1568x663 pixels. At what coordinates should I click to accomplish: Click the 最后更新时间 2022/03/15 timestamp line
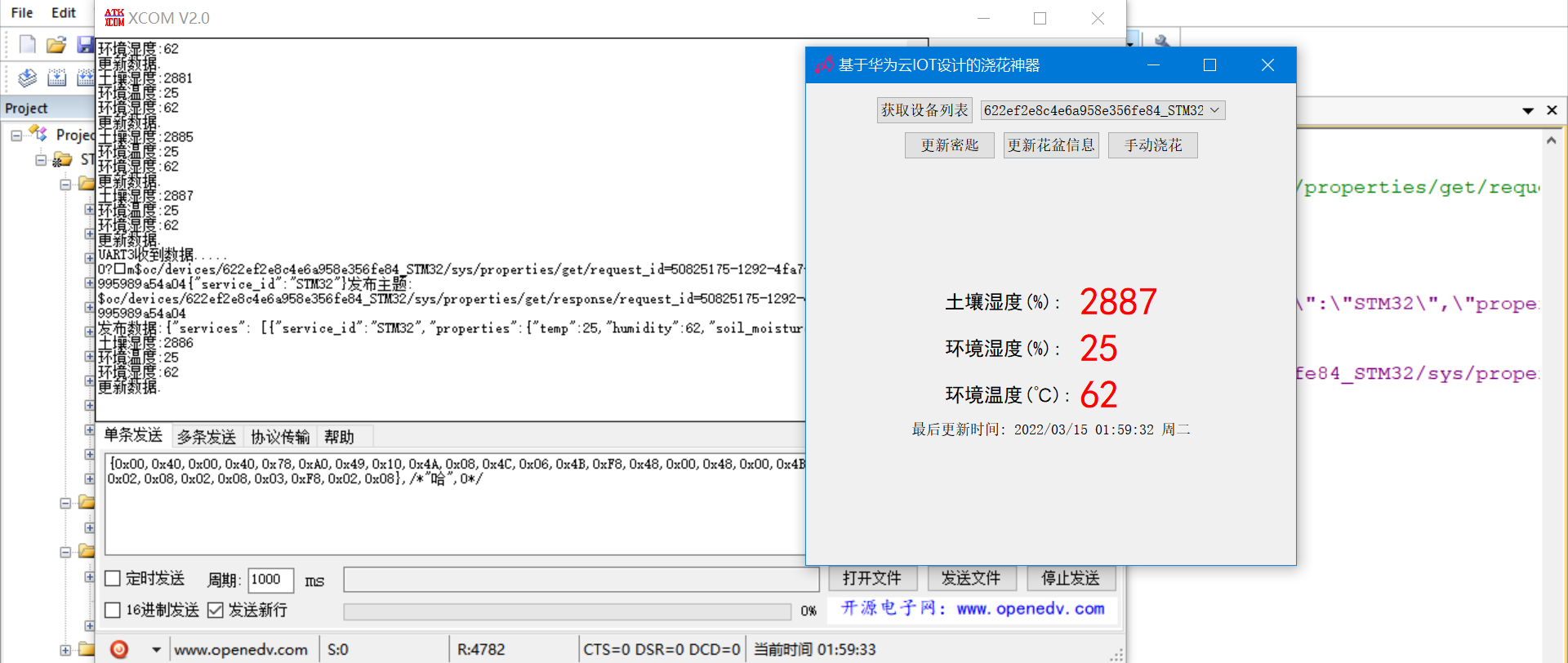[1051, 429]
